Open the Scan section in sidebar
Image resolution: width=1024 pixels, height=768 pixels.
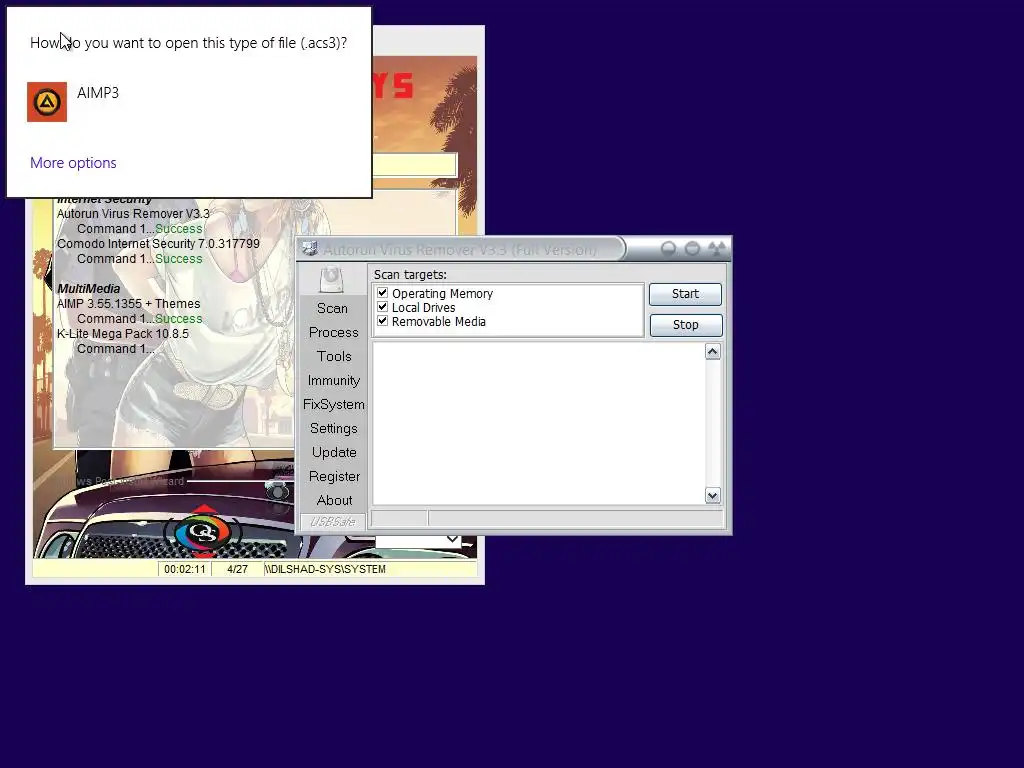[332, 308]
